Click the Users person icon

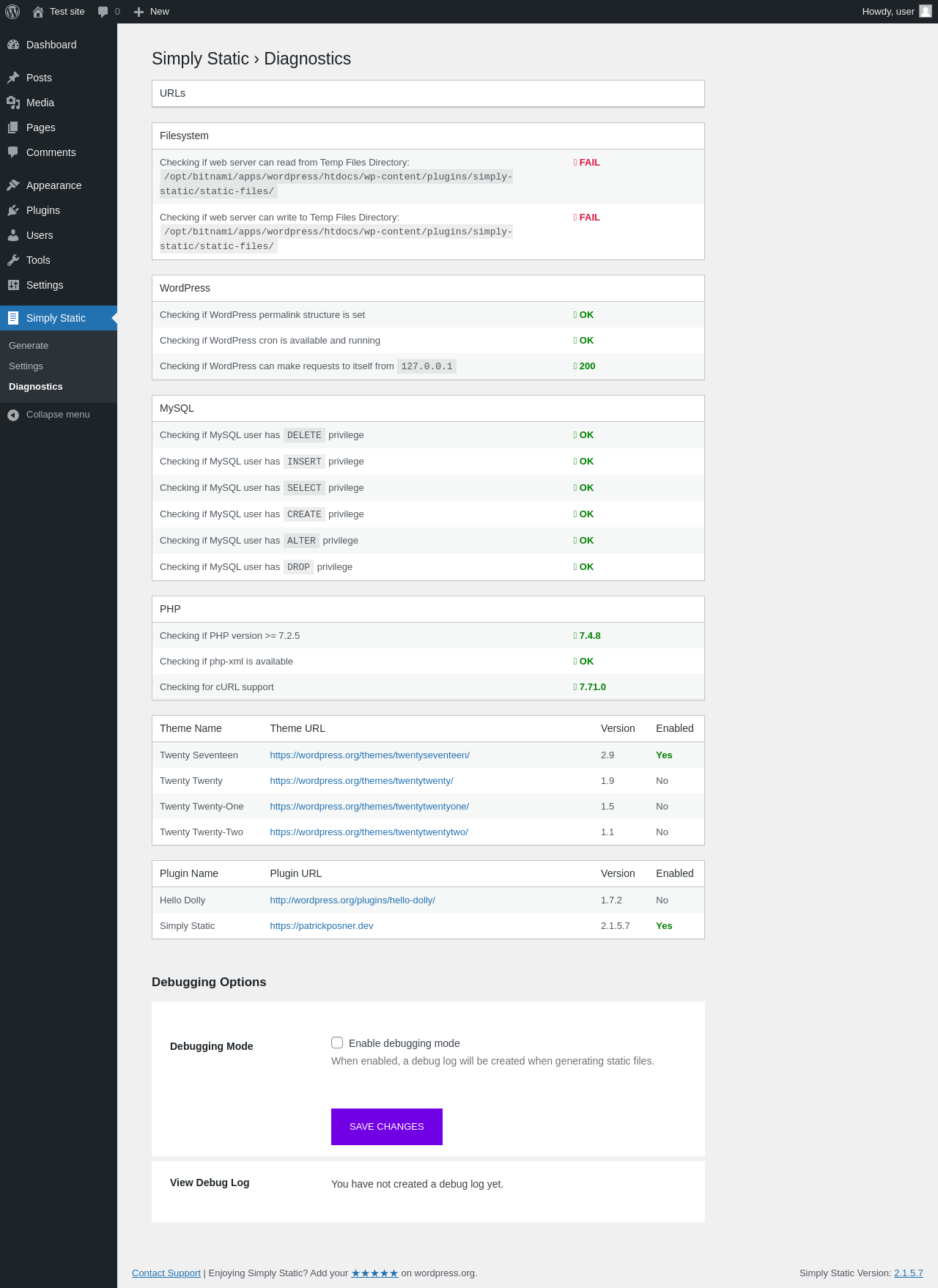click(x=13, y=235)
